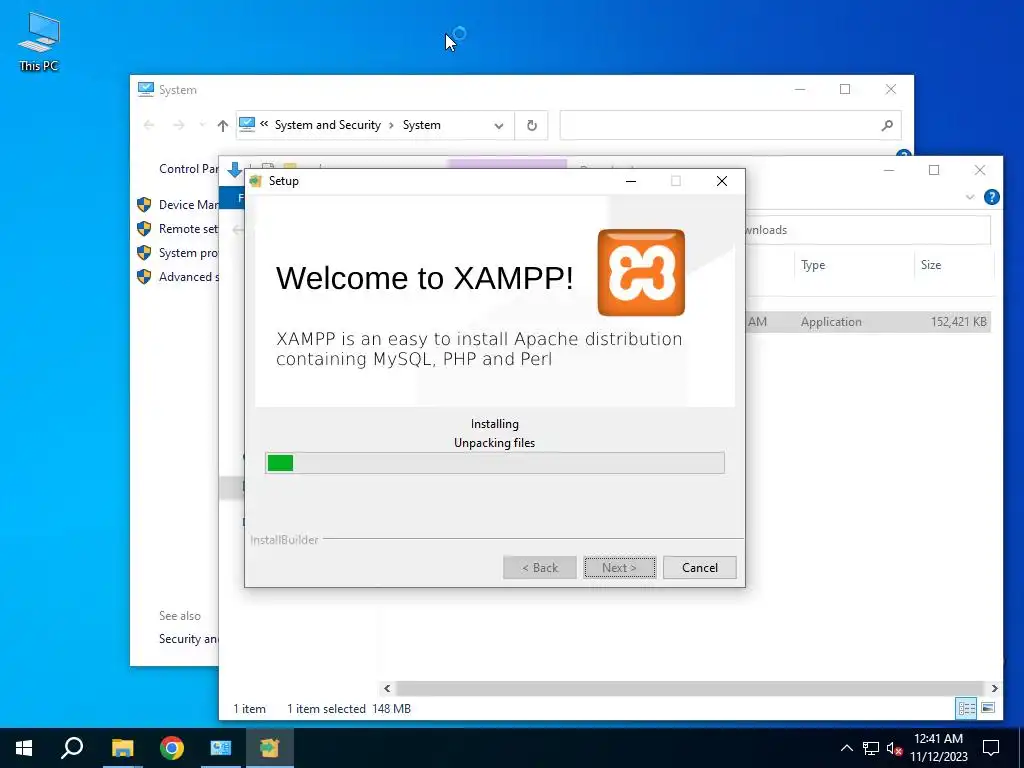Viewport: 1024px width, 768px height.
Task: Open the Remote settings link
Action: [x=188, y=229]
